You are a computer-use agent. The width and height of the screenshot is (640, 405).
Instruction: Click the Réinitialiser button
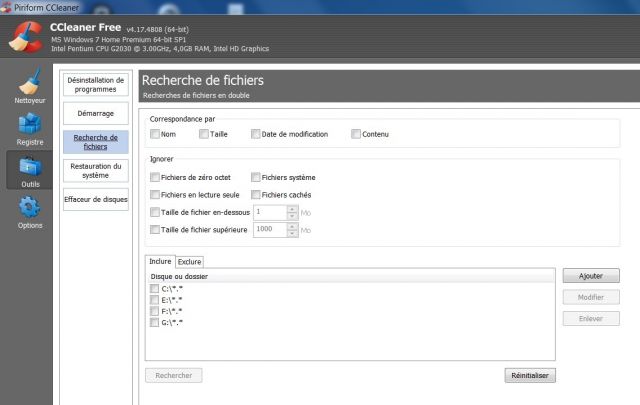pos(530,375)
